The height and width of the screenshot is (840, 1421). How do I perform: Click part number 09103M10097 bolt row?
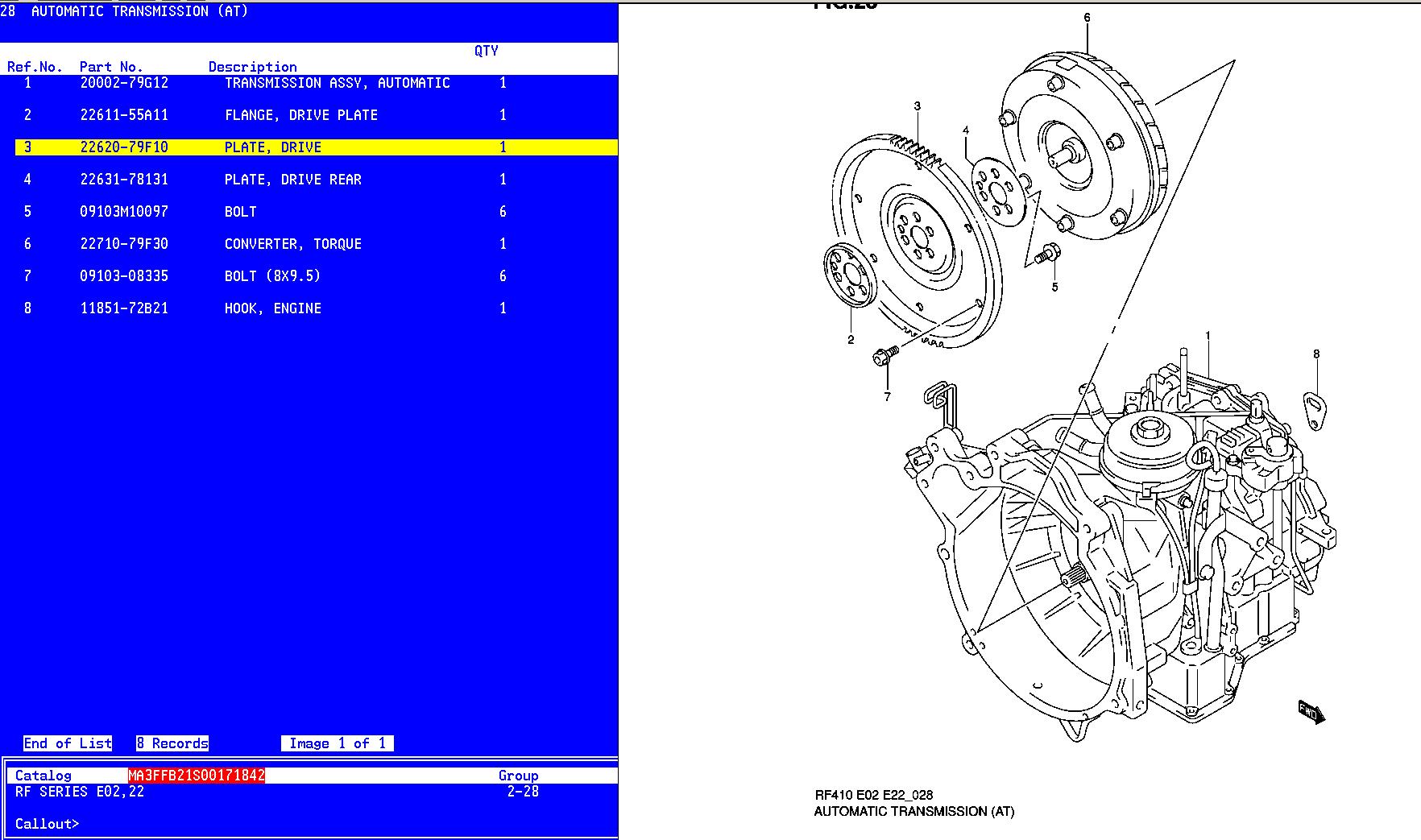(124, 212)
